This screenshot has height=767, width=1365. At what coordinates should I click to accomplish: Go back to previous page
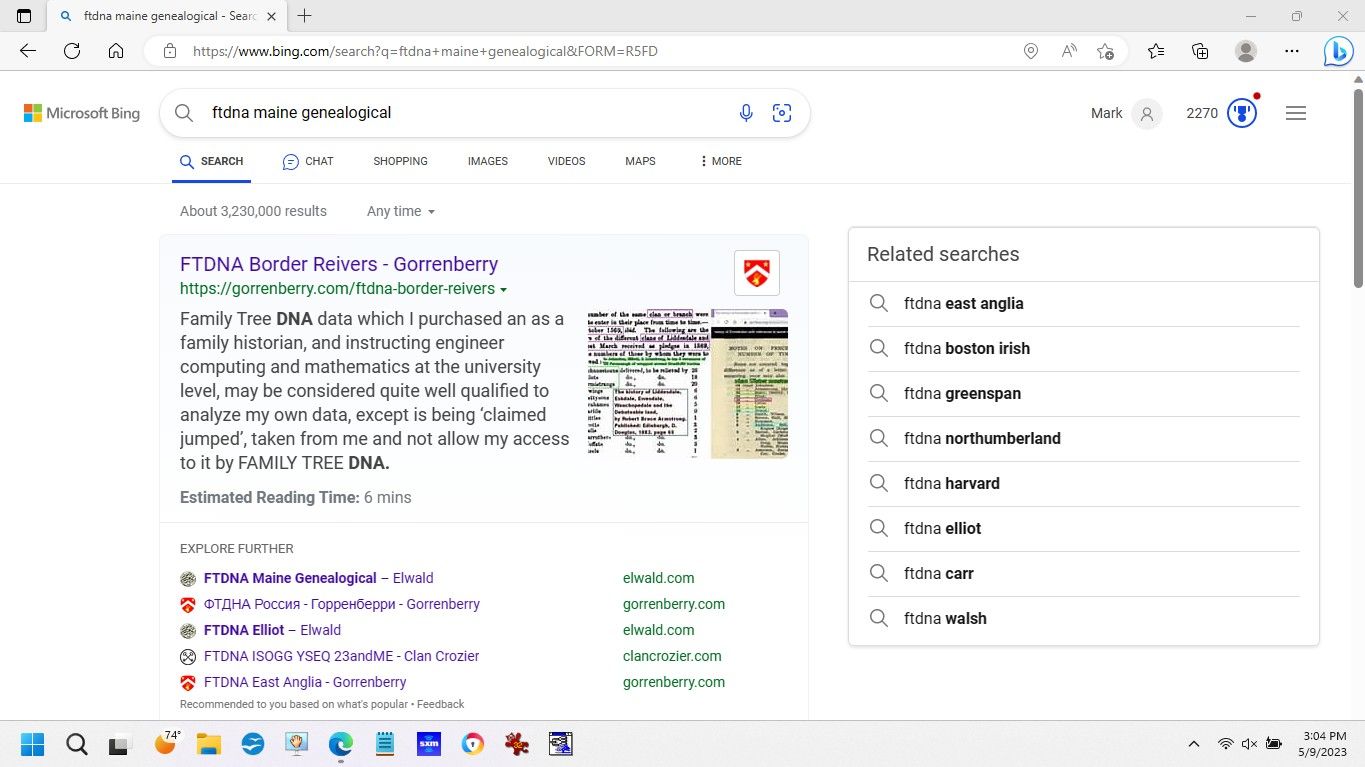pos(28,51)
